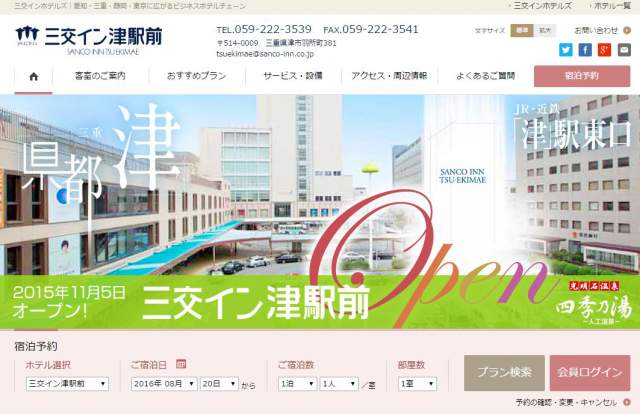Open the hotel selection dropdown 三交イン津駅前

(67, 384)
